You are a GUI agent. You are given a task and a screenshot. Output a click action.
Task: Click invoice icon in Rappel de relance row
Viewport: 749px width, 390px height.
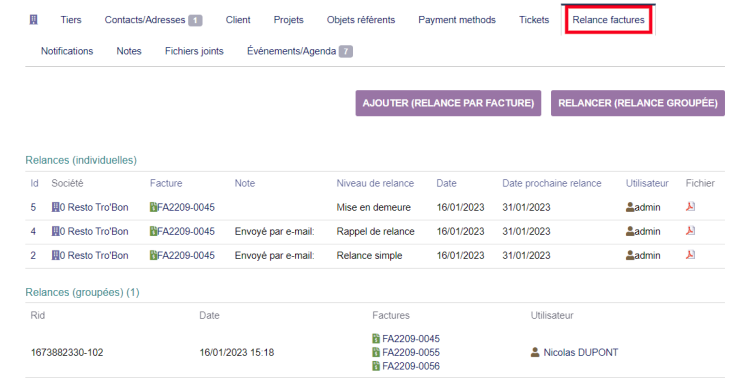[153, 231]
